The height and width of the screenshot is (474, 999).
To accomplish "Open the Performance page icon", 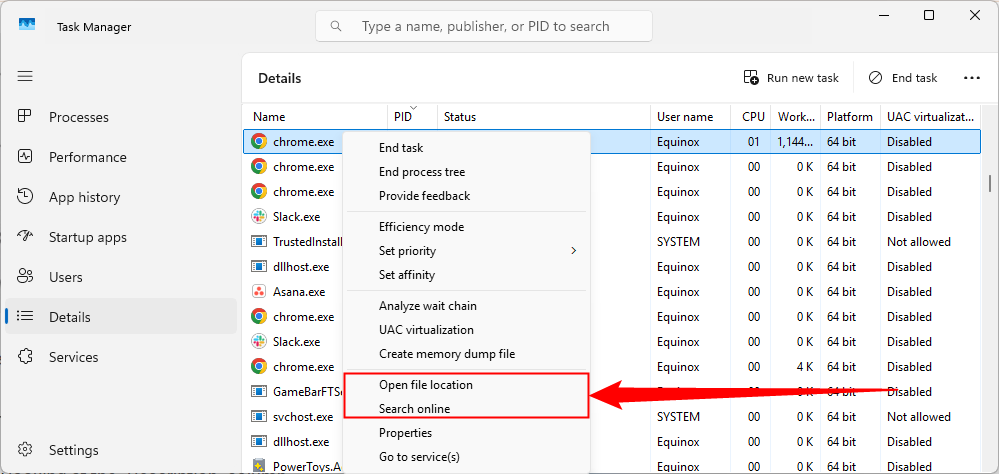I will pyautogui.click(x=26, y=157).
